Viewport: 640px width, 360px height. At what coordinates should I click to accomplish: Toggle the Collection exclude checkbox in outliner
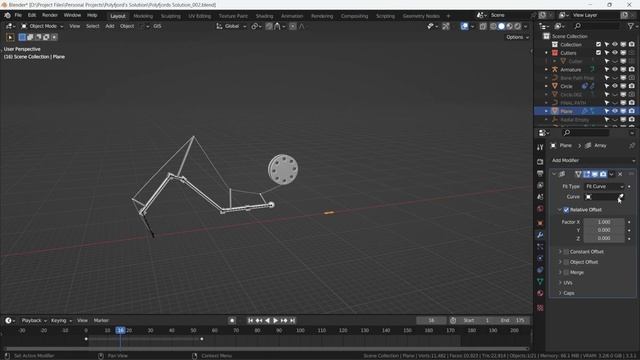click(x=598, y=44)
